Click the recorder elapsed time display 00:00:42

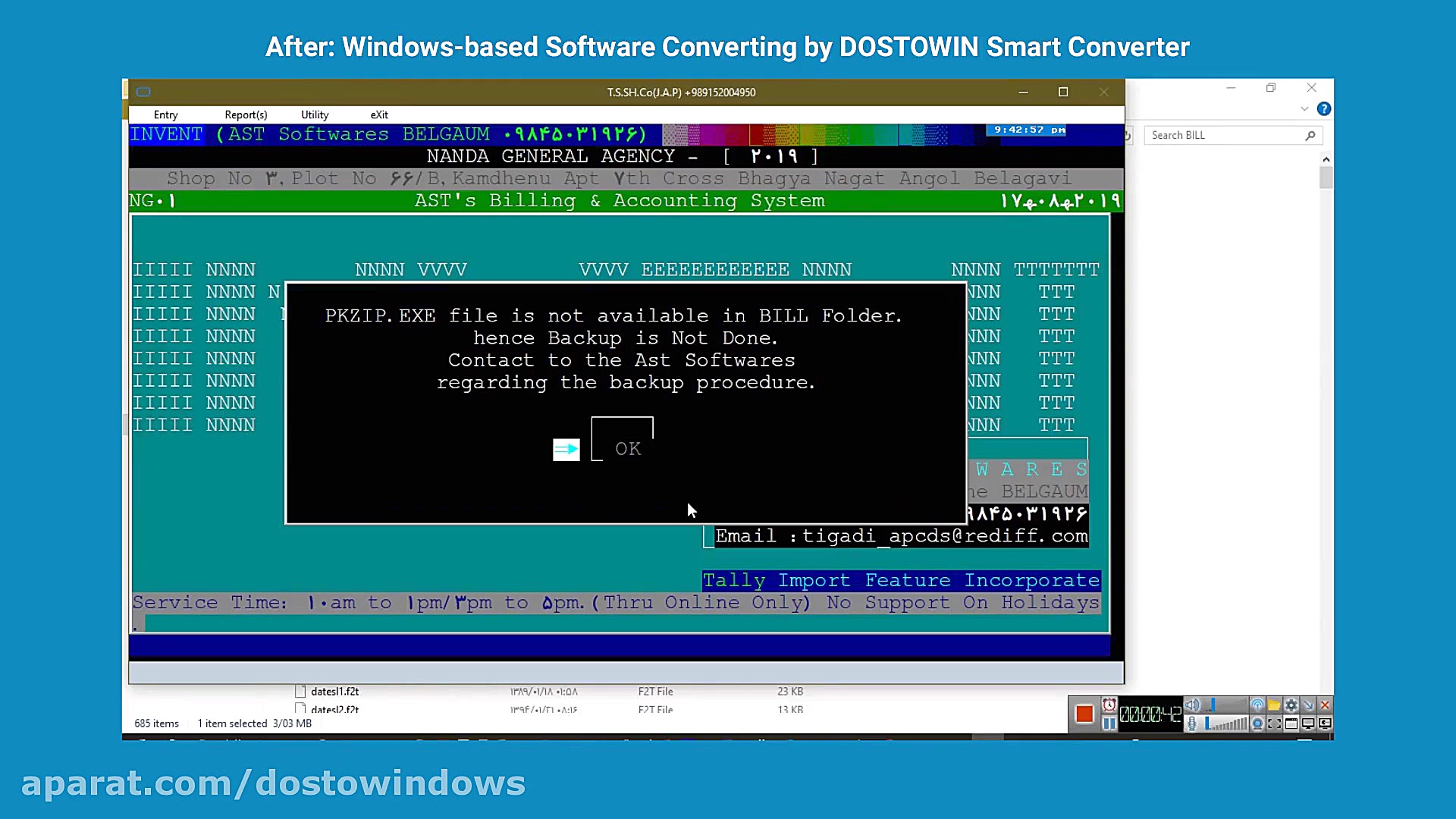coord(1150,714)
